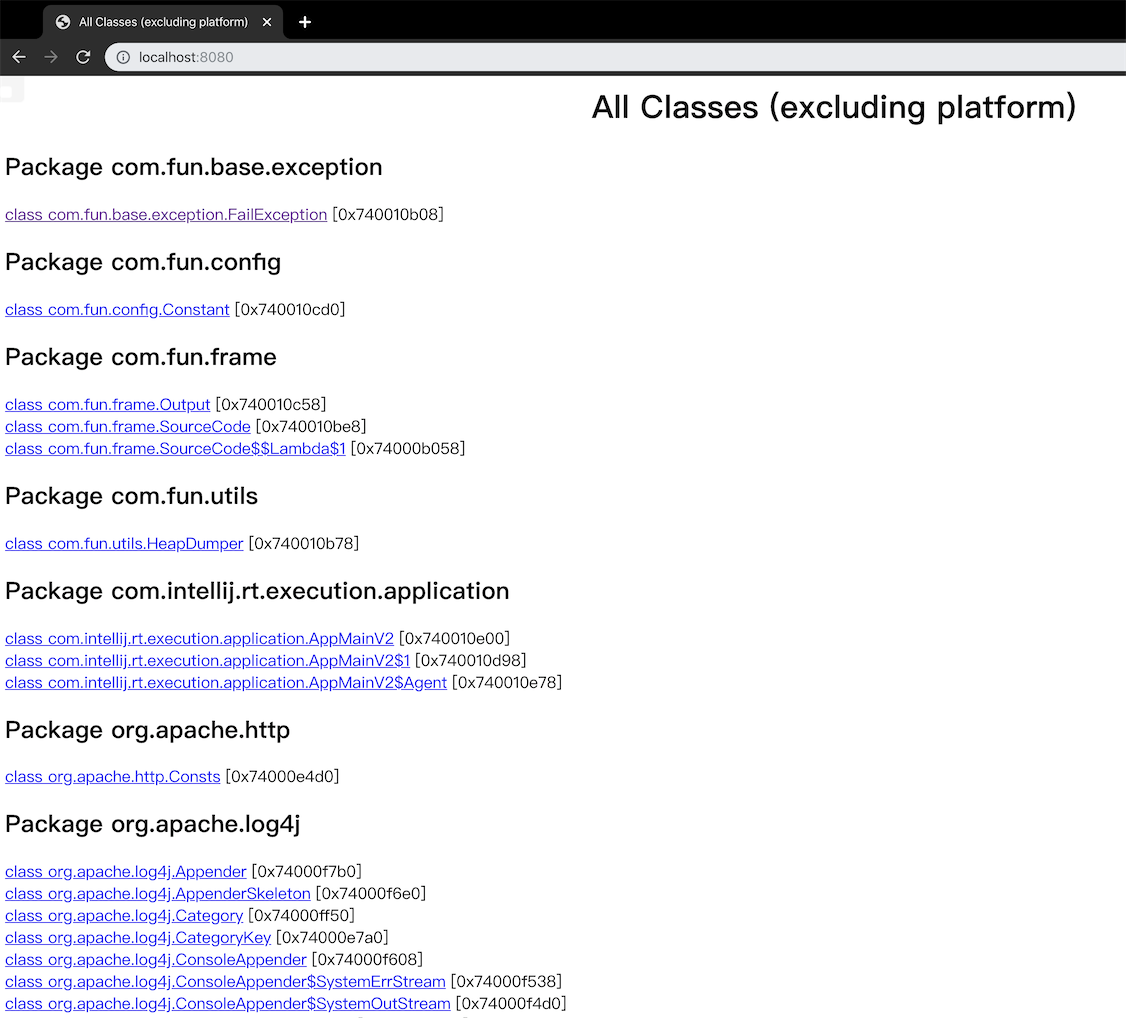Screen dimensions: 1126x1018
Task: Click address [0x740010cd0] beside Constant
Action: click(290, 309)
